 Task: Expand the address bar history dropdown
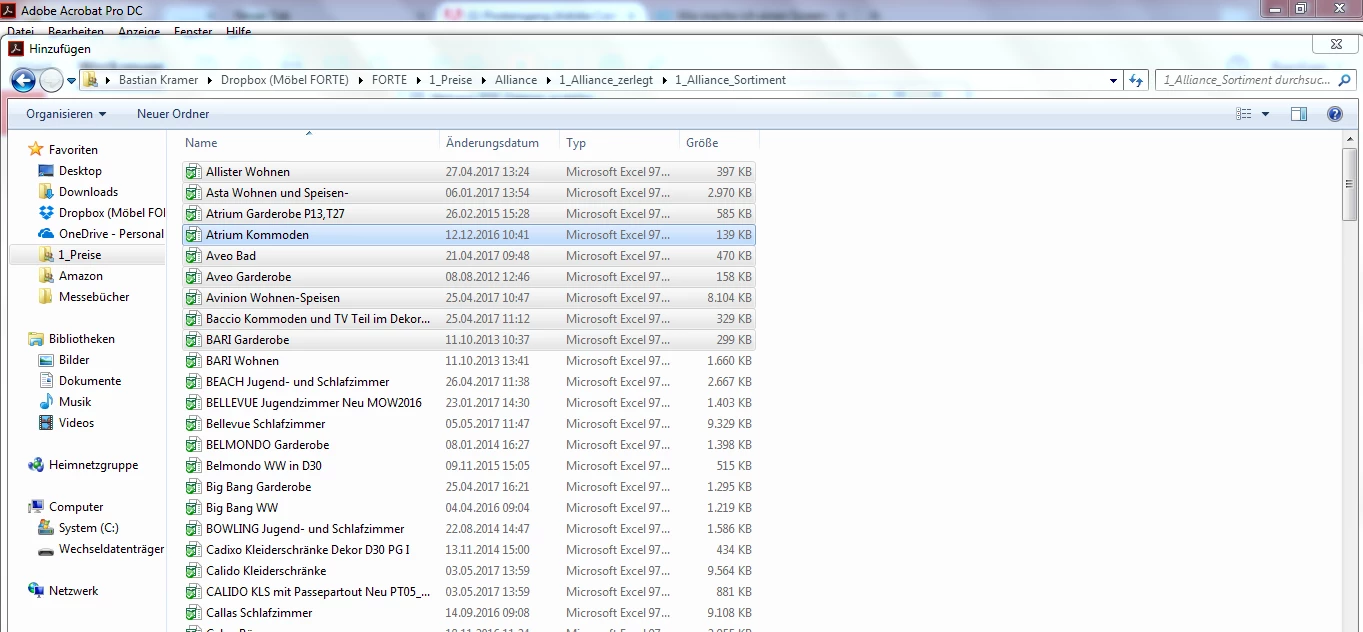coord(1114,80)
